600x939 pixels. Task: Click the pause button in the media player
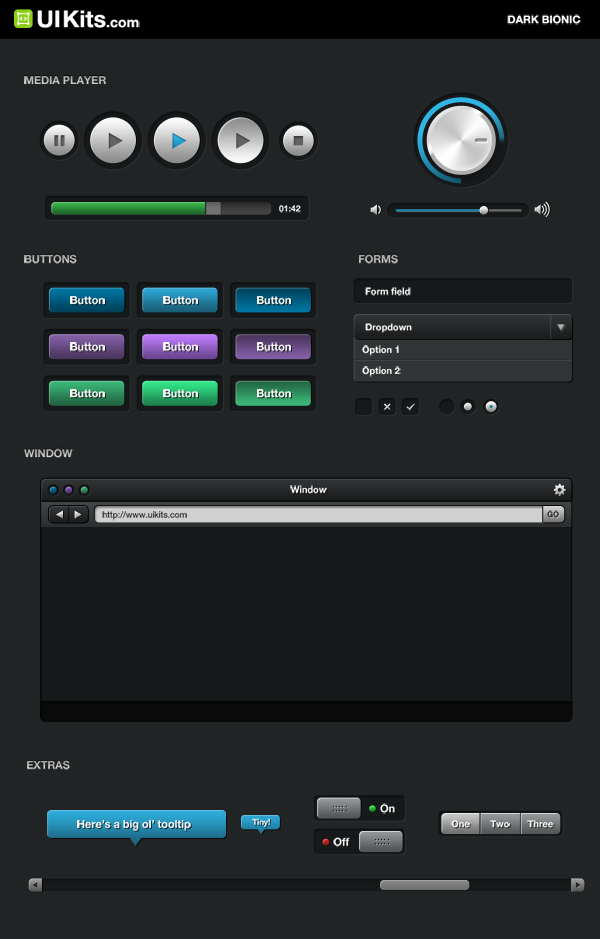coord(59,141)
